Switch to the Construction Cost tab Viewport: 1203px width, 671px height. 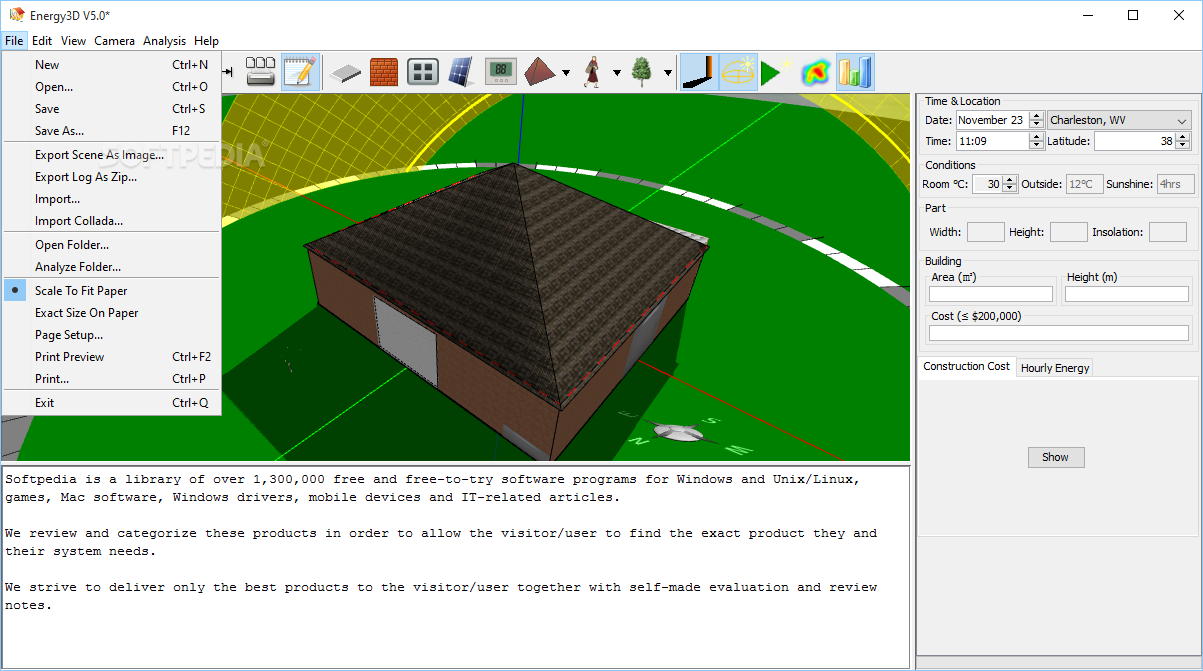(966, 366)
